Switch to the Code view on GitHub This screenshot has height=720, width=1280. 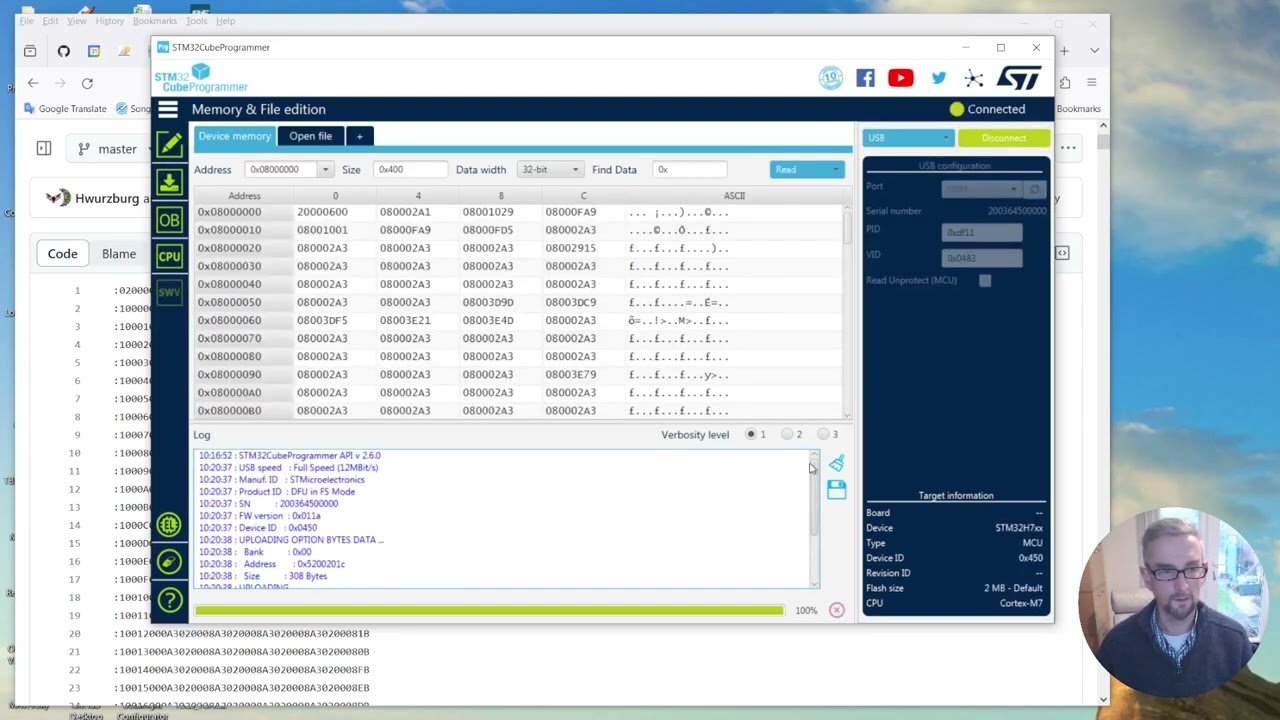[x=62, y=254]
